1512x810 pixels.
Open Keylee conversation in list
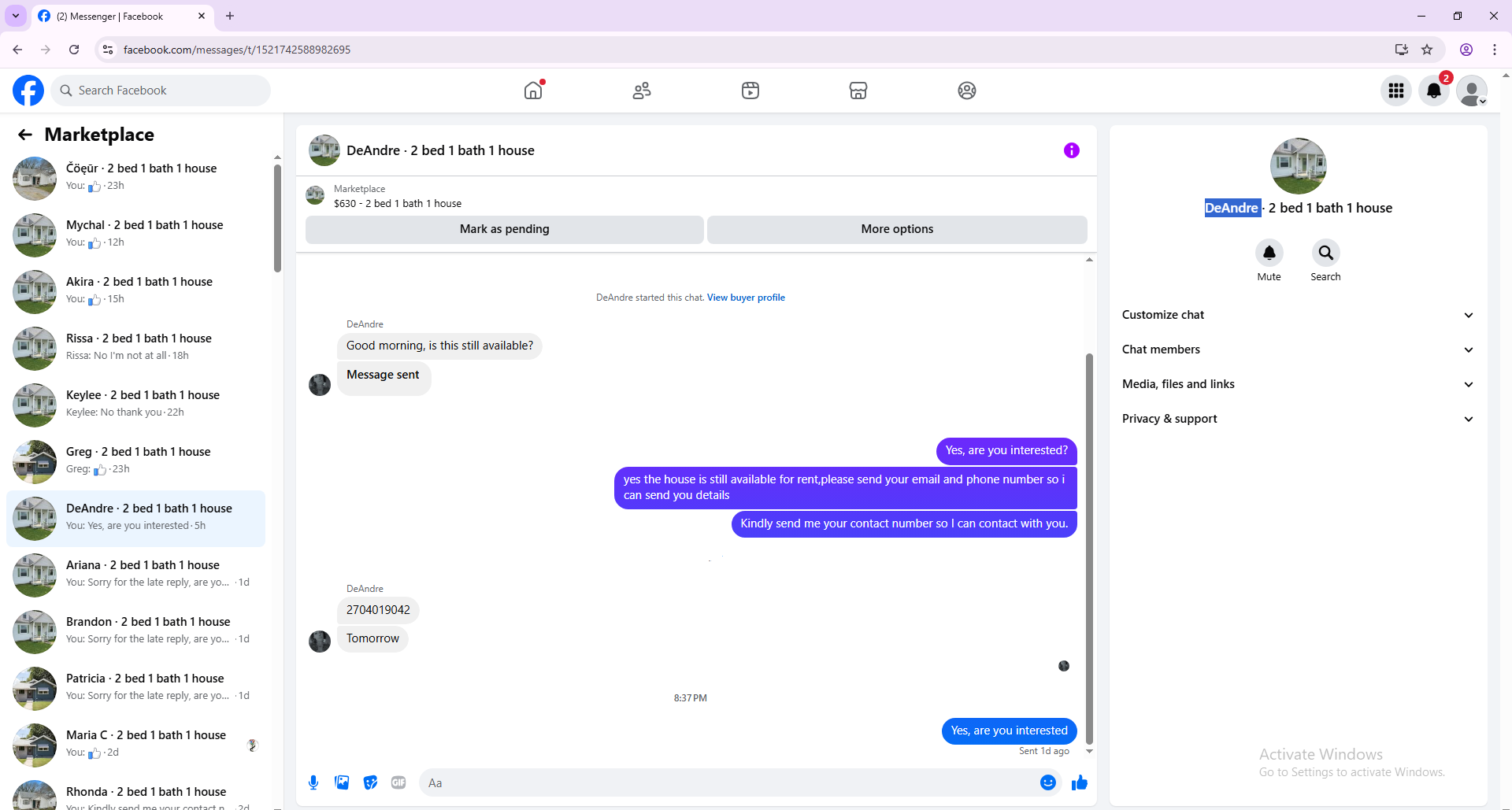(135, 405)
